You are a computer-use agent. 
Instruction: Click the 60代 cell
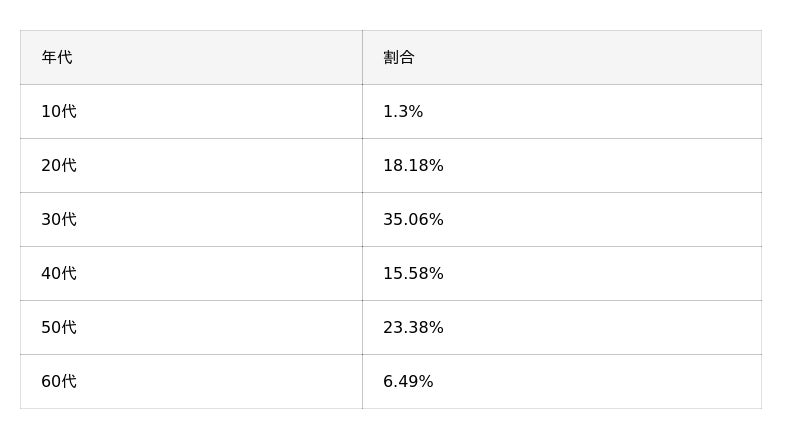pos(59,382)
